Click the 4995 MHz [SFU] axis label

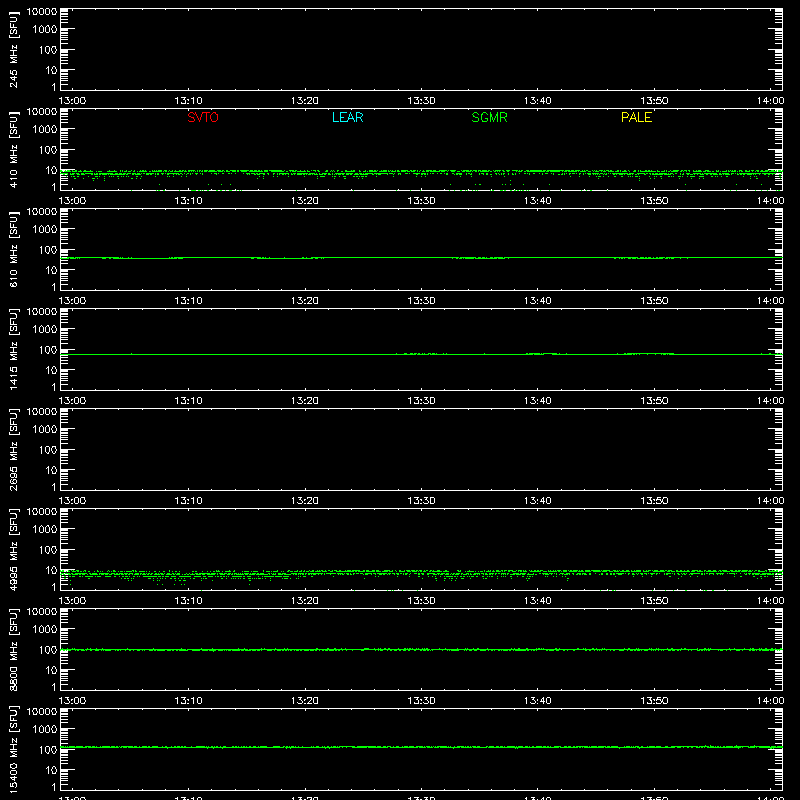[x=13, y=549]
